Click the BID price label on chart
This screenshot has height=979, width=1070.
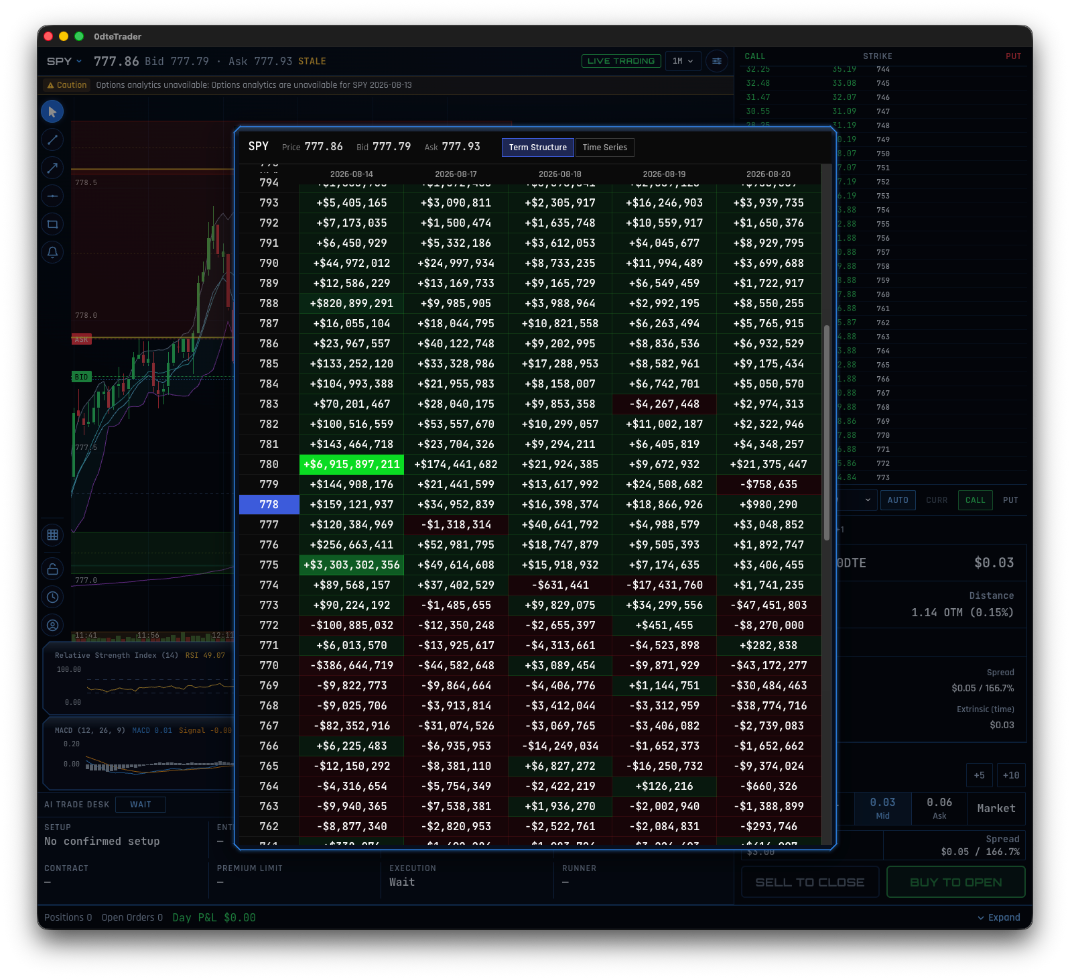(x=81, y=377)
